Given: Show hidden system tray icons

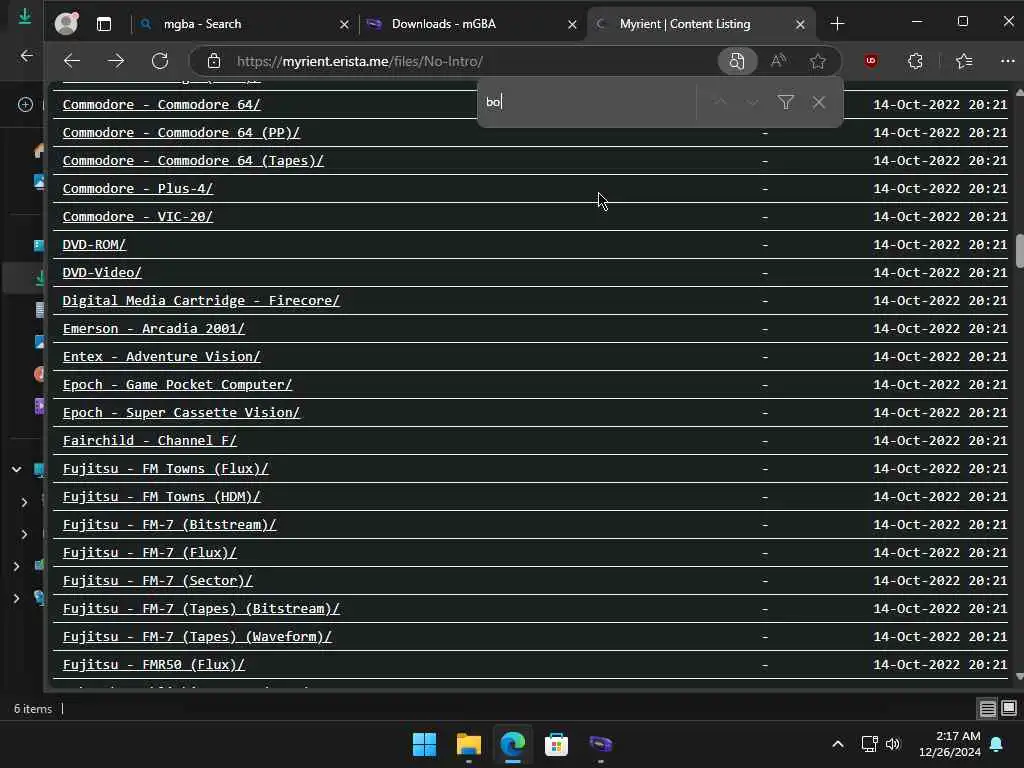Looking at the screenshot, I should (x=838, y=744).
